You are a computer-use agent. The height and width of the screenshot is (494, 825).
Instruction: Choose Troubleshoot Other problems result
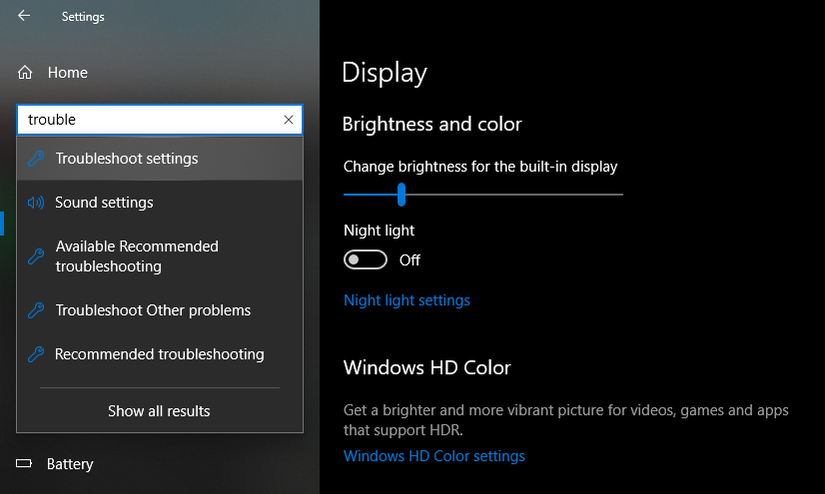(x=159, y=310)
